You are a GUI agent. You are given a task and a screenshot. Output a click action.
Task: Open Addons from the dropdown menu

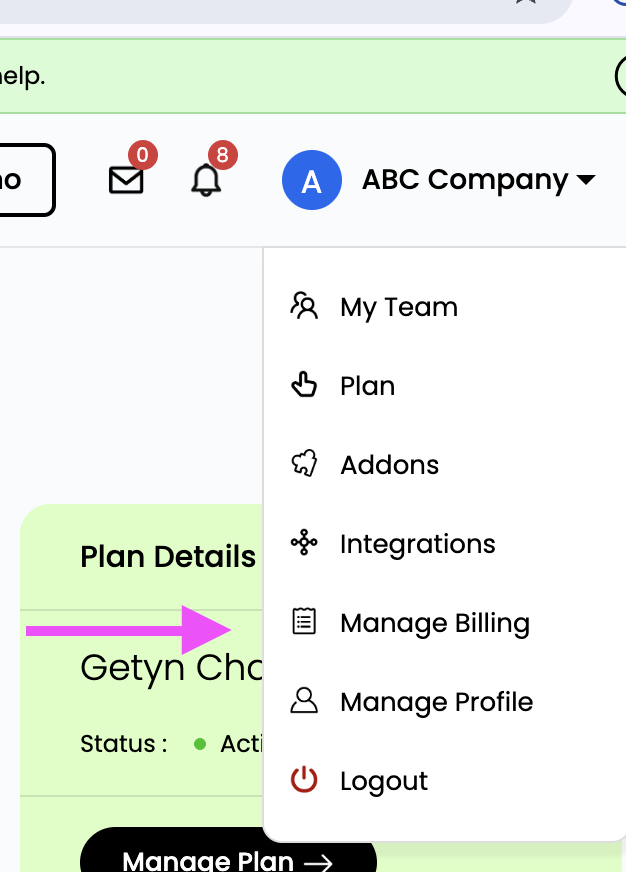pyautogui.click(x=390, y=465)
